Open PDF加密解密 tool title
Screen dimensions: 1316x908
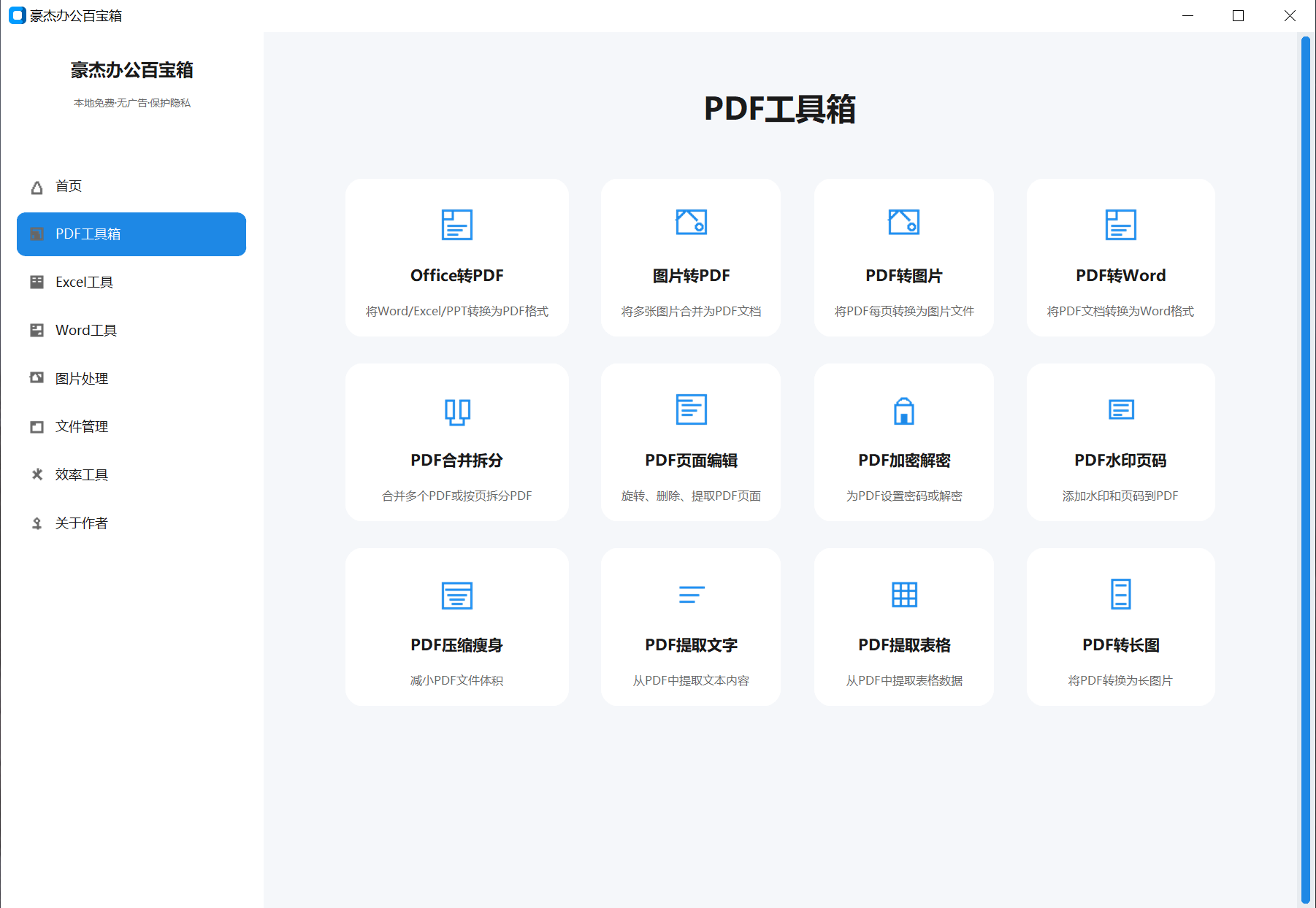903,460
